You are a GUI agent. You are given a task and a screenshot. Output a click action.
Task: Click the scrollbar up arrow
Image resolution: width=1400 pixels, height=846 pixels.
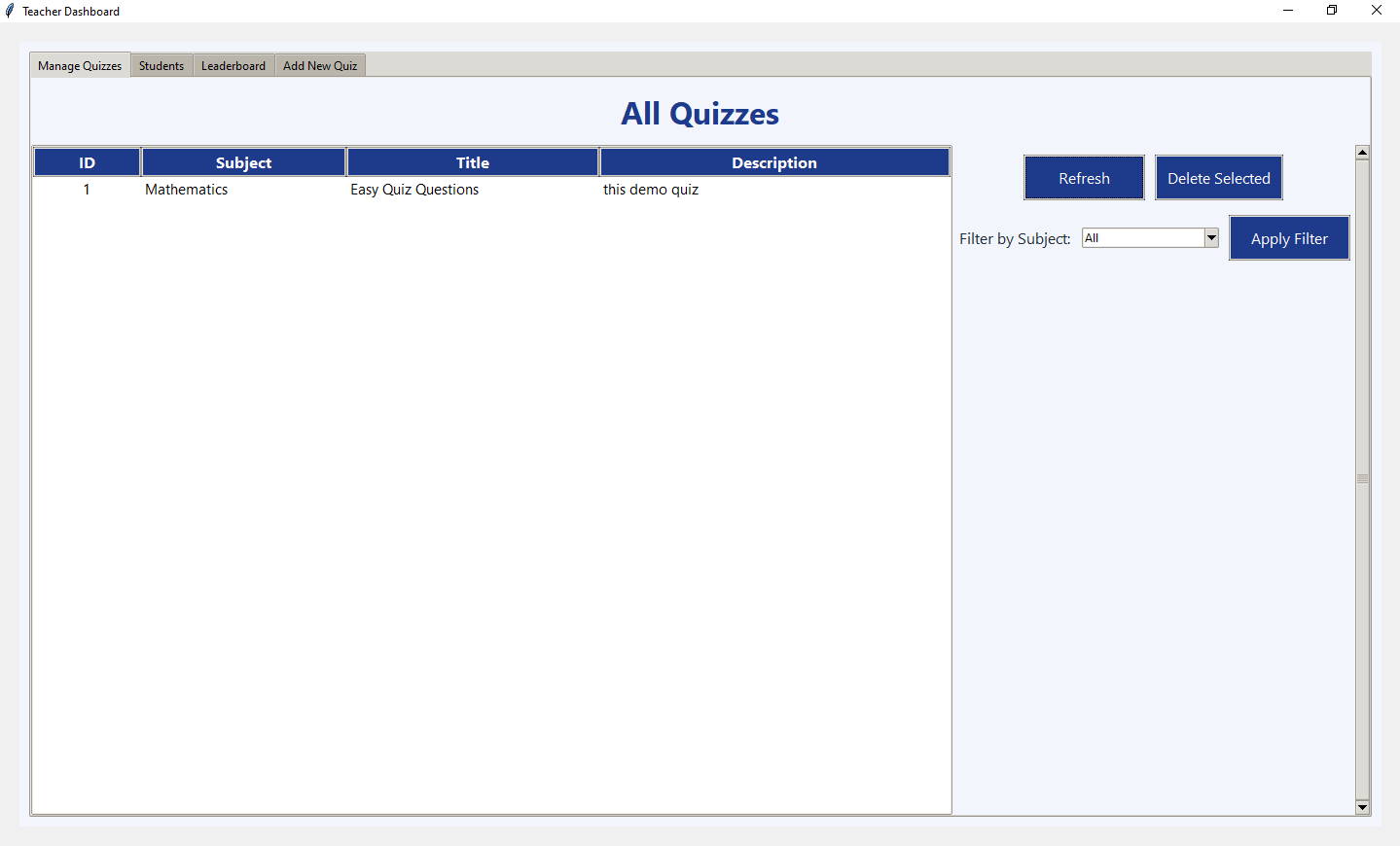click(1362, 152)
